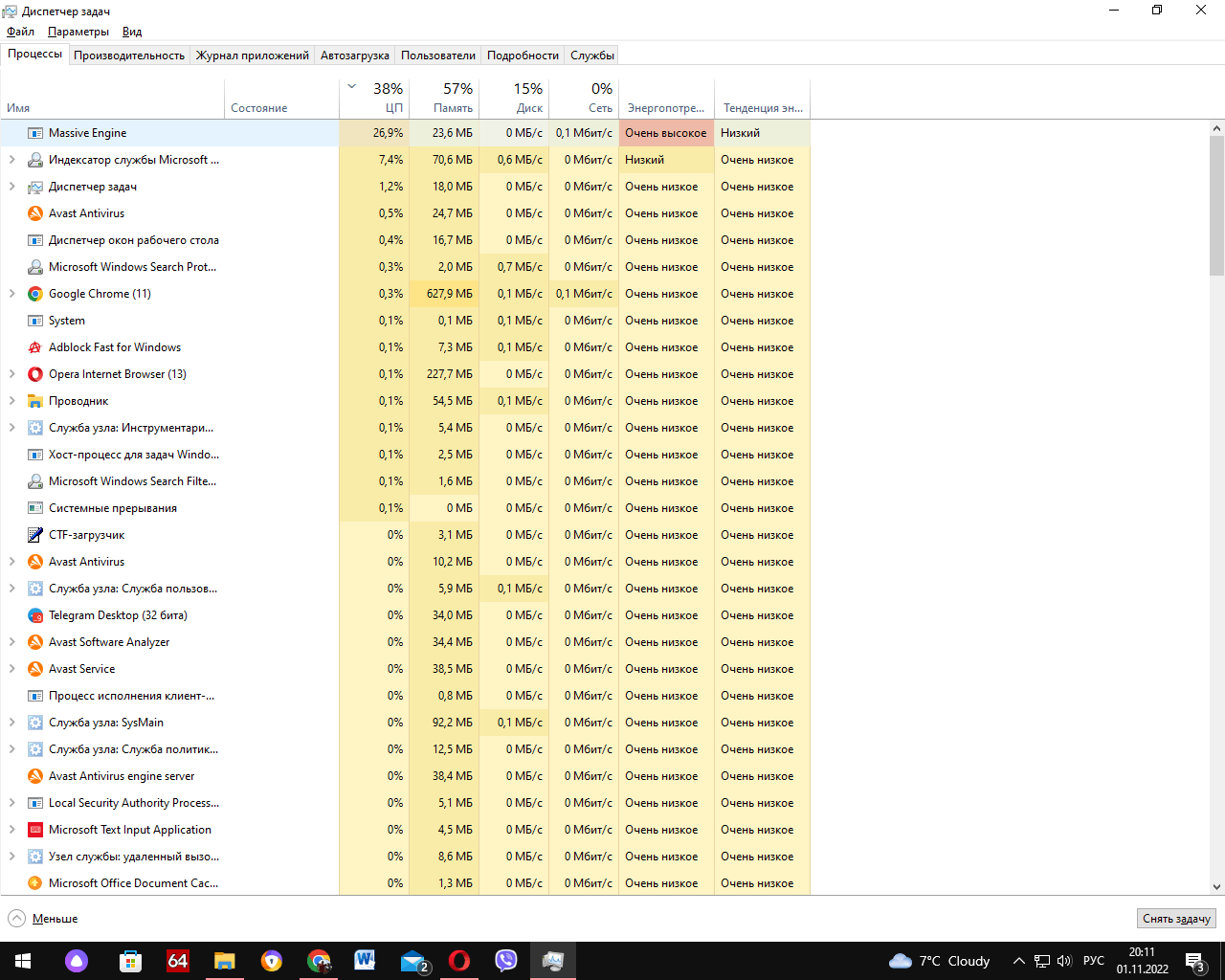Expand the Индексатор службы Microsoft process group

(11, 160)
